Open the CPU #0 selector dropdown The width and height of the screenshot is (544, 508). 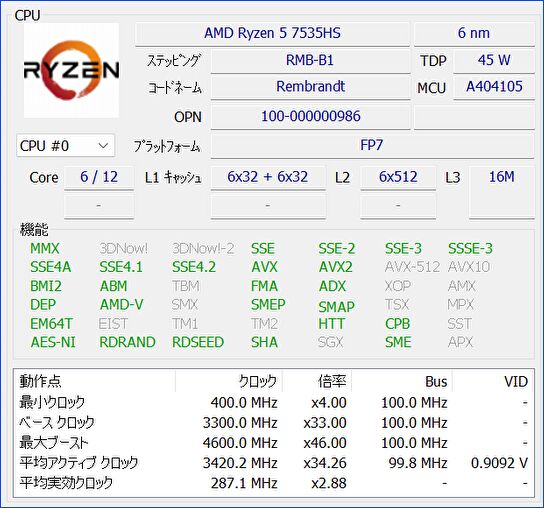[x=66, y=146]
